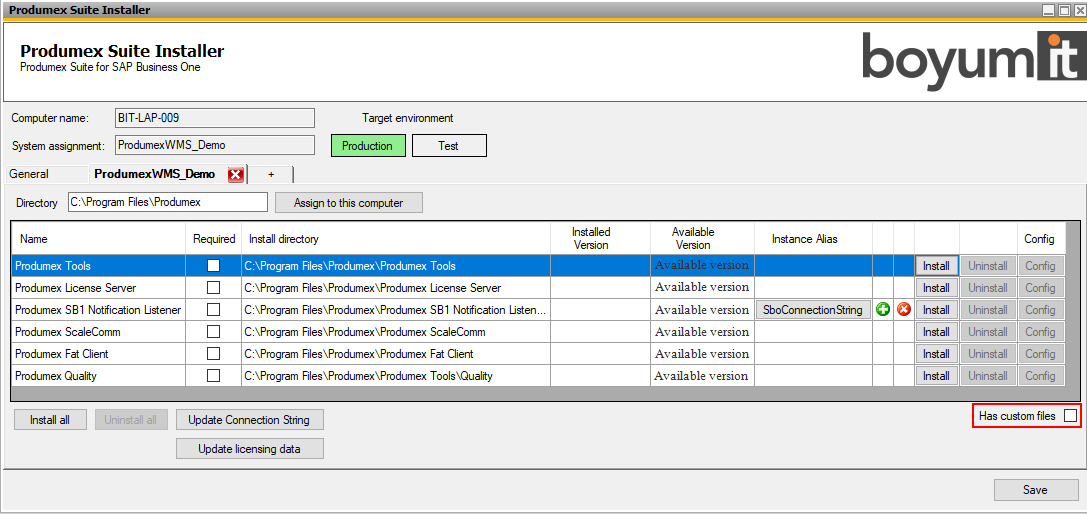Click red remove icon in Notification Listener row

tap(904, 310)
